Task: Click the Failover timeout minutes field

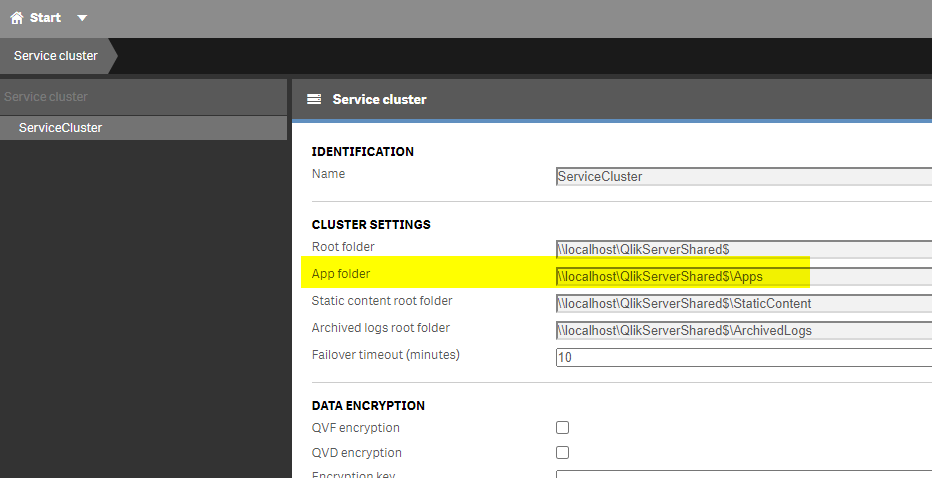Action: click(744, 357)
